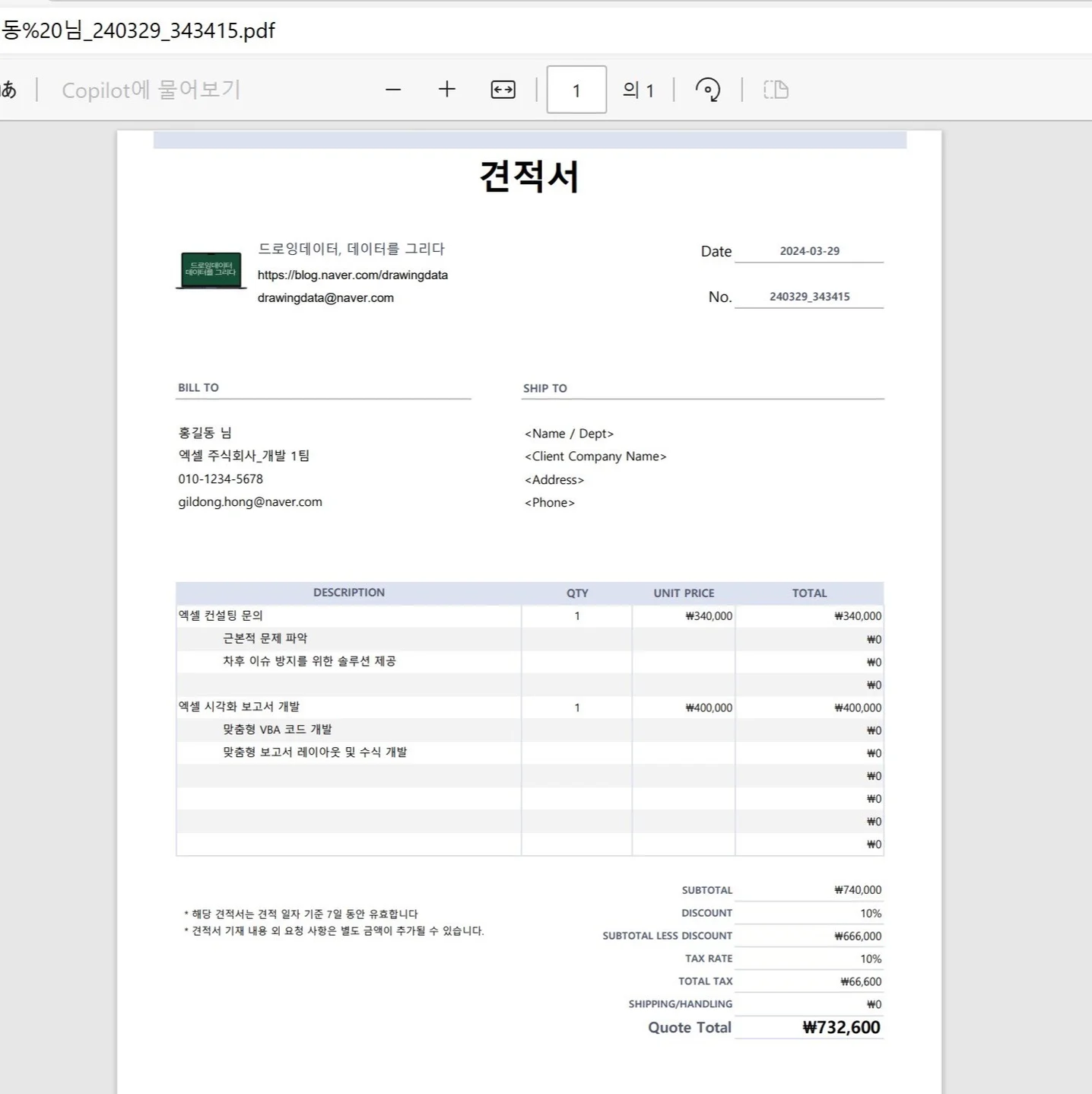Click 차후 이슈 방지를 위한 솔루션 제공
The image size is (1092, 1094).
pos(309,661)
